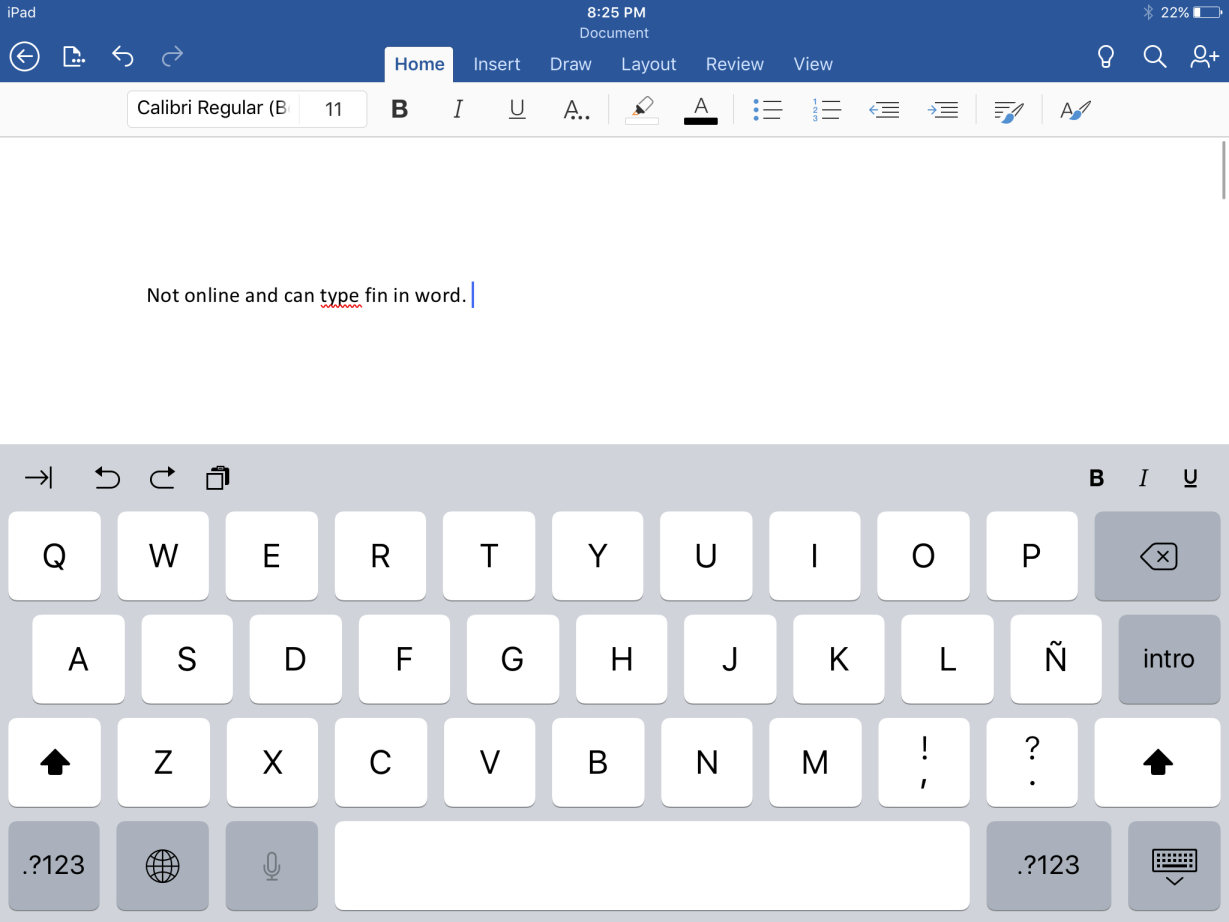This screenshot has height=922, width=1229.
Task: Tap the 8:25 PM clock
Action: coord(616,12)
